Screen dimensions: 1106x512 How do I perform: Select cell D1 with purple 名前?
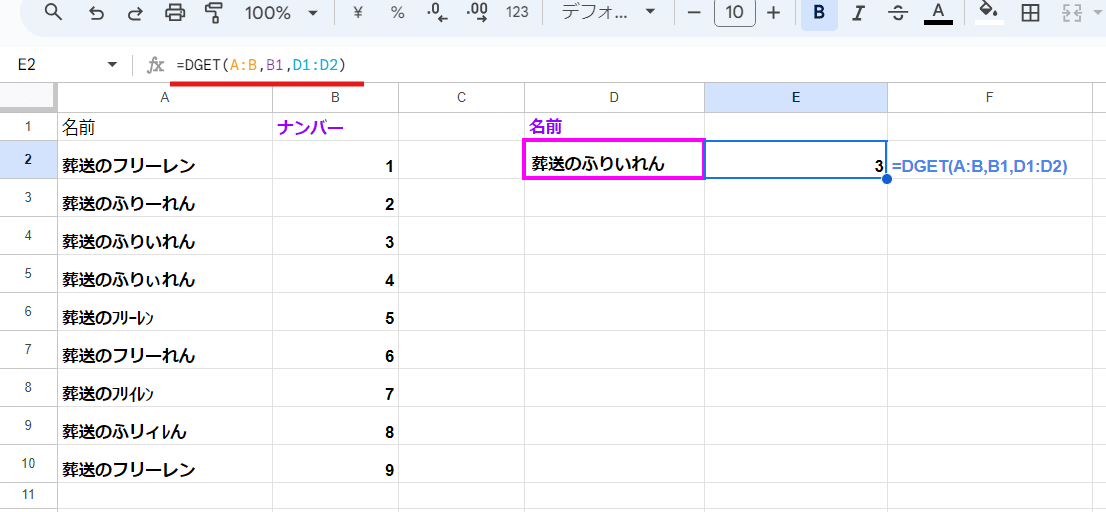pyautogui.click(x=614, y=127)
